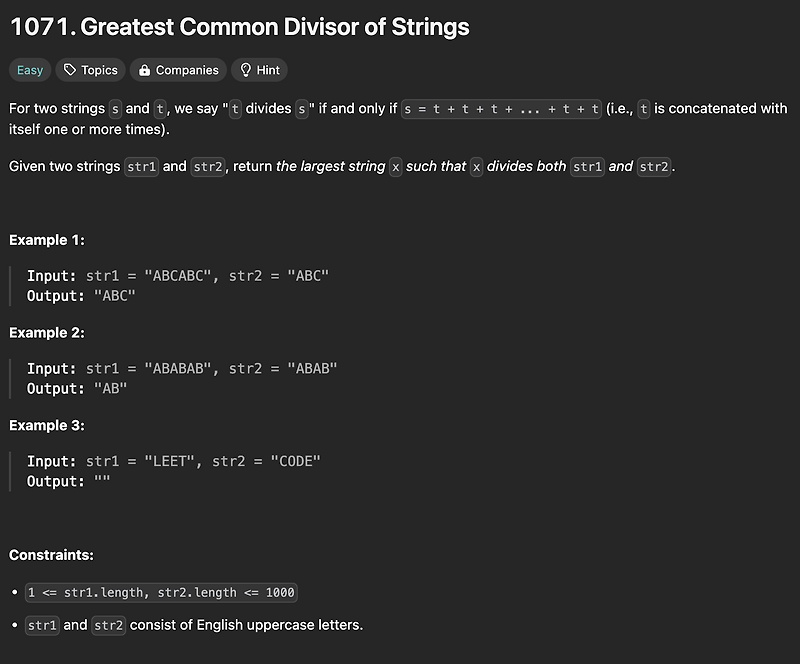This screenshot has width=800, height=664.
Task: Click the lightbulb icon beside Hint
Action: pos(245,70)
